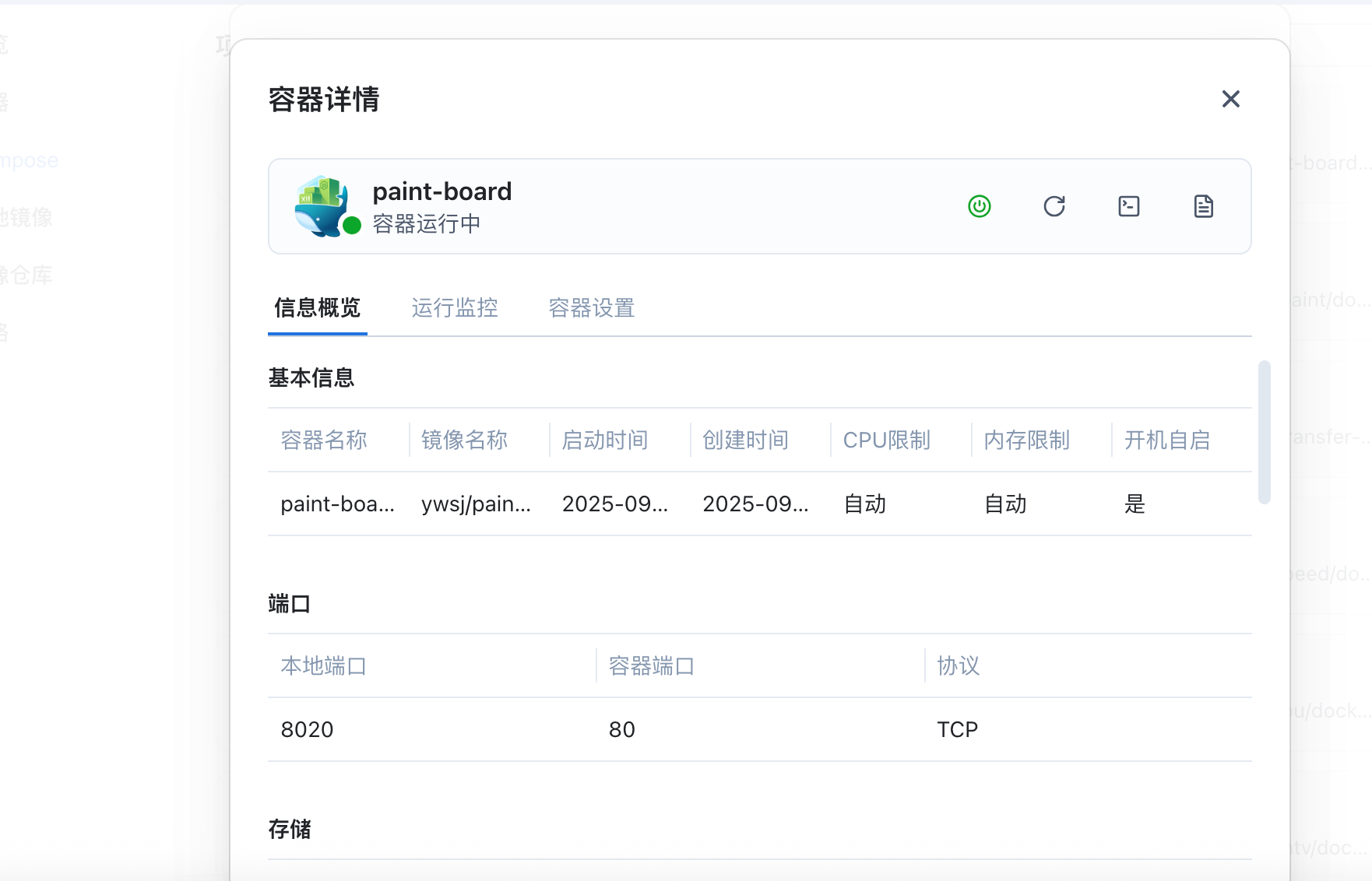
Task: Click the 本地端口 column header
Action: click(323, 666)
